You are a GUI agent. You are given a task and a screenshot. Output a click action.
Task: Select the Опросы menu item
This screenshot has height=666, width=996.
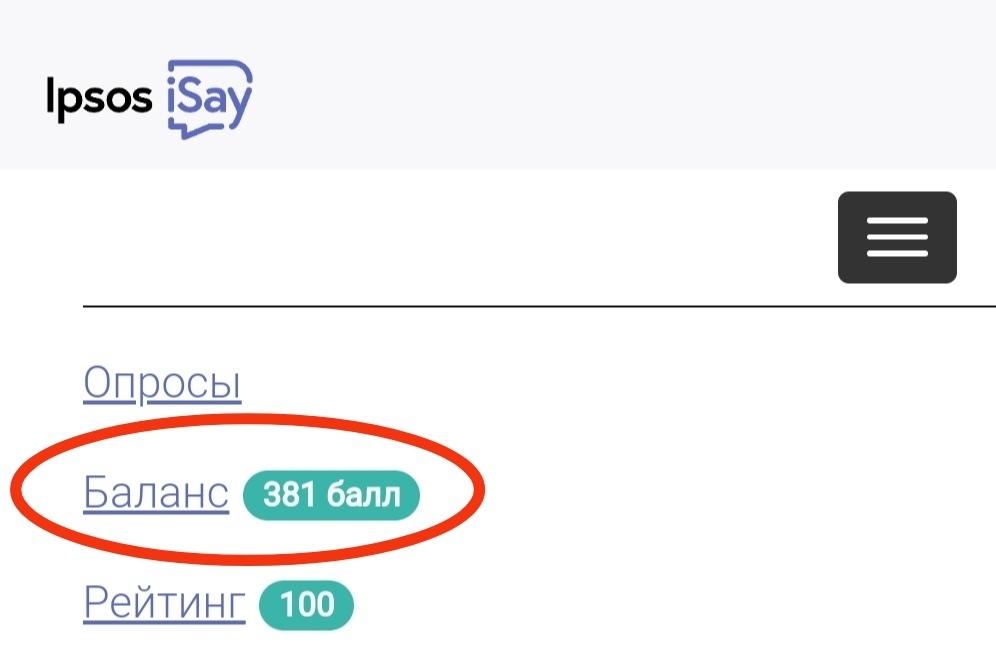tap(162, 383)
